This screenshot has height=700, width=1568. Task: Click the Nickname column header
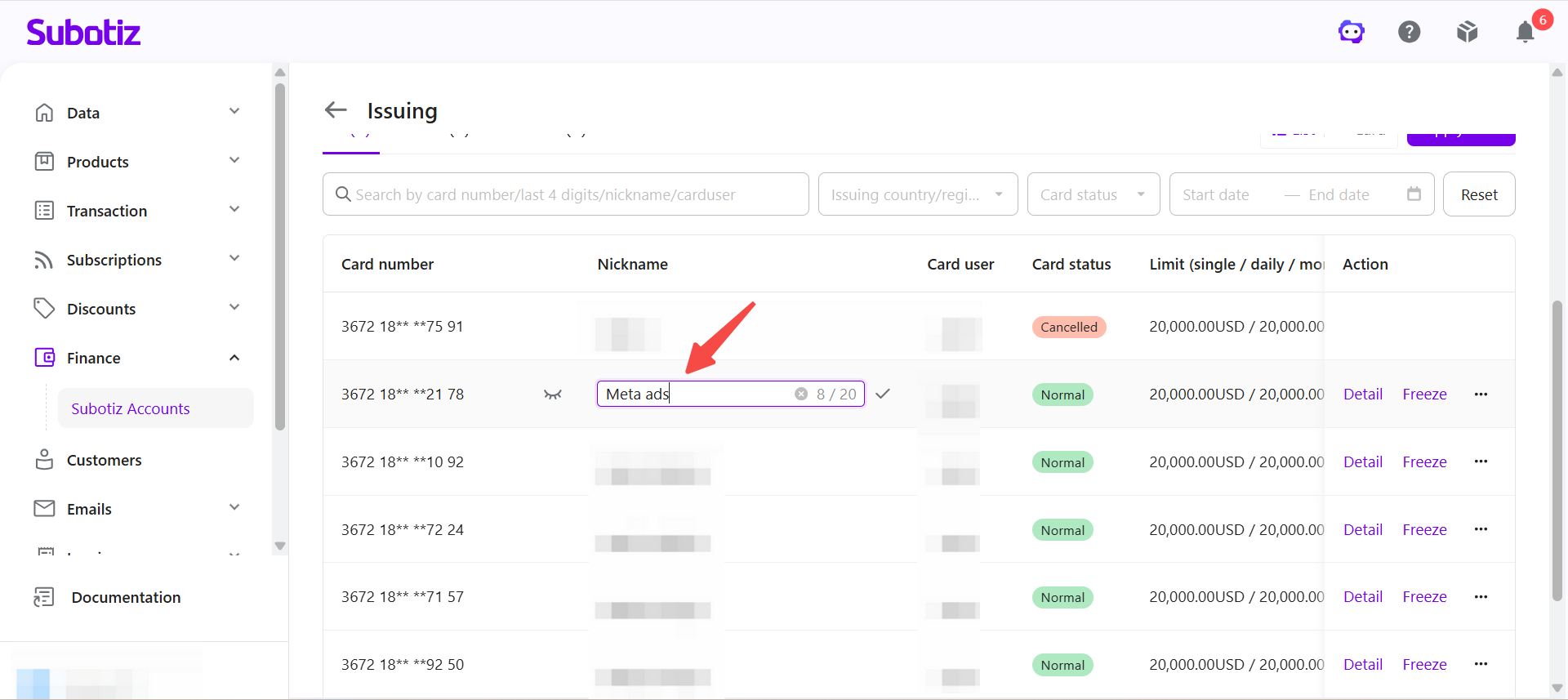point(632,264)
